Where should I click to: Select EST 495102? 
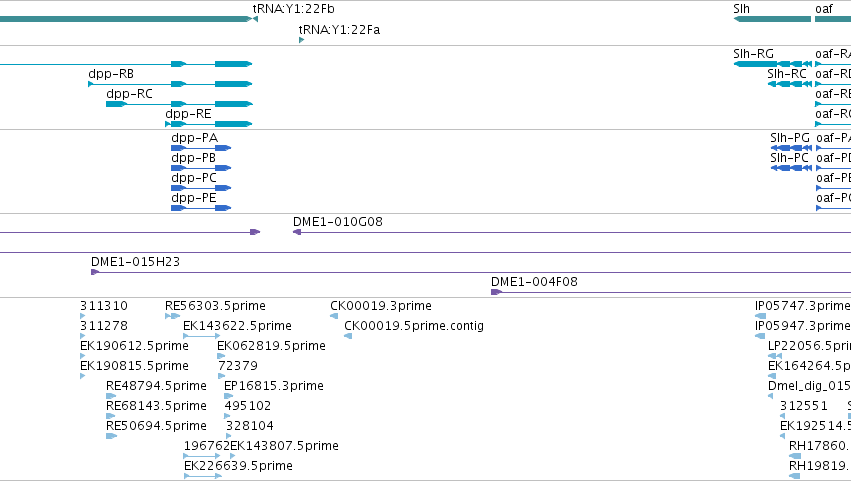click(x=247, y=407)
